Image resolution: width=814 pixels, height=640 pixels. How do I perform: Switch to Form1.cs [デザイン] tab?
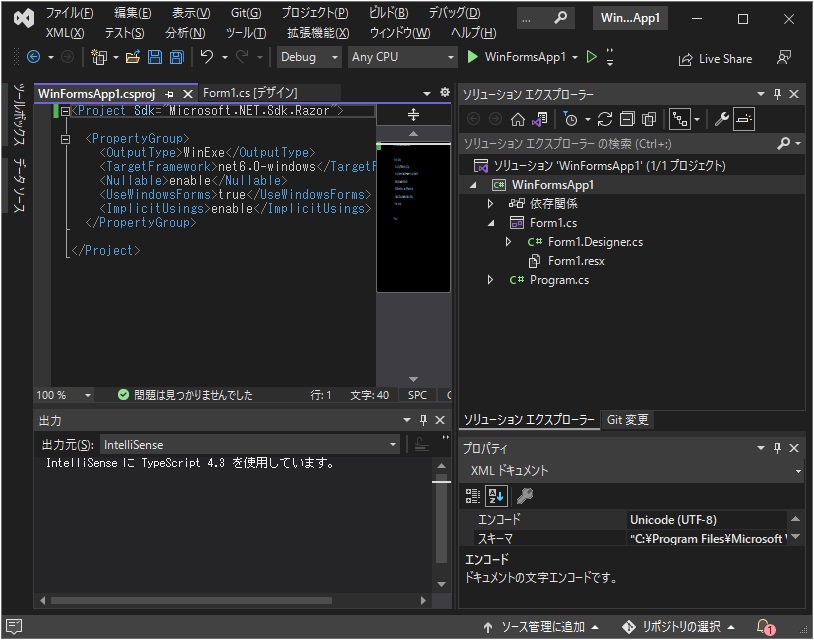click(250, 93)
